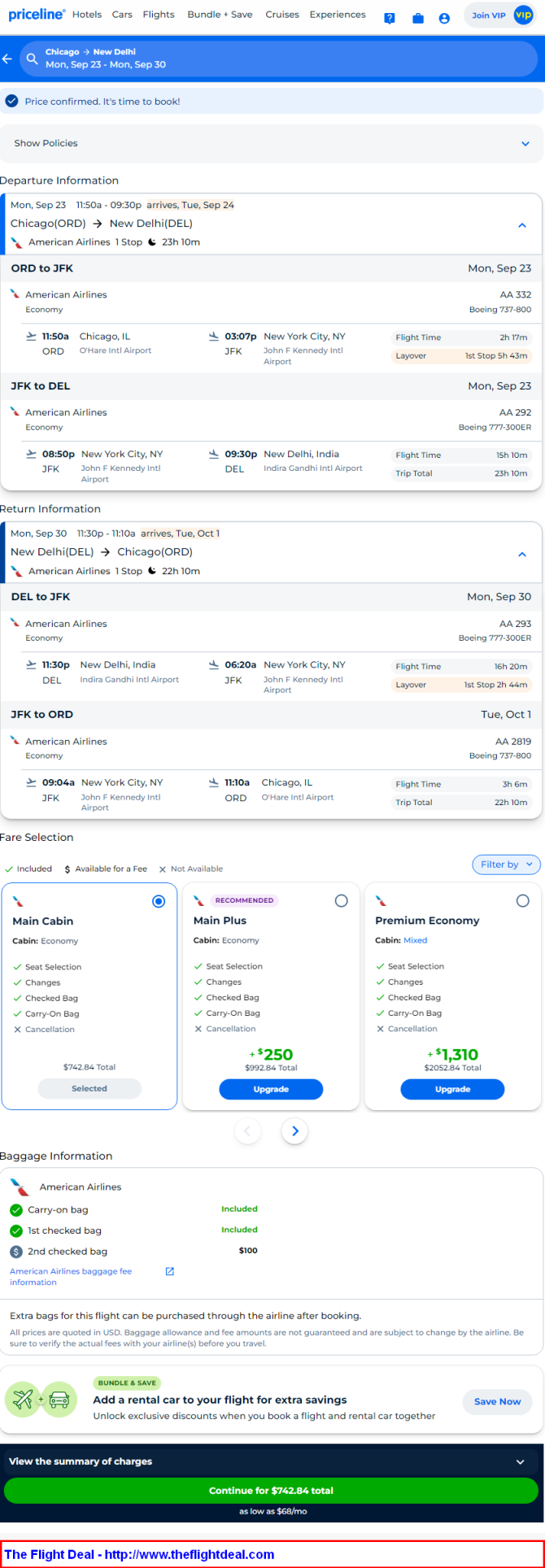Upgrade to Premium Economy fare
This screenshot has width=545, height=1568.
(452, 1089)
